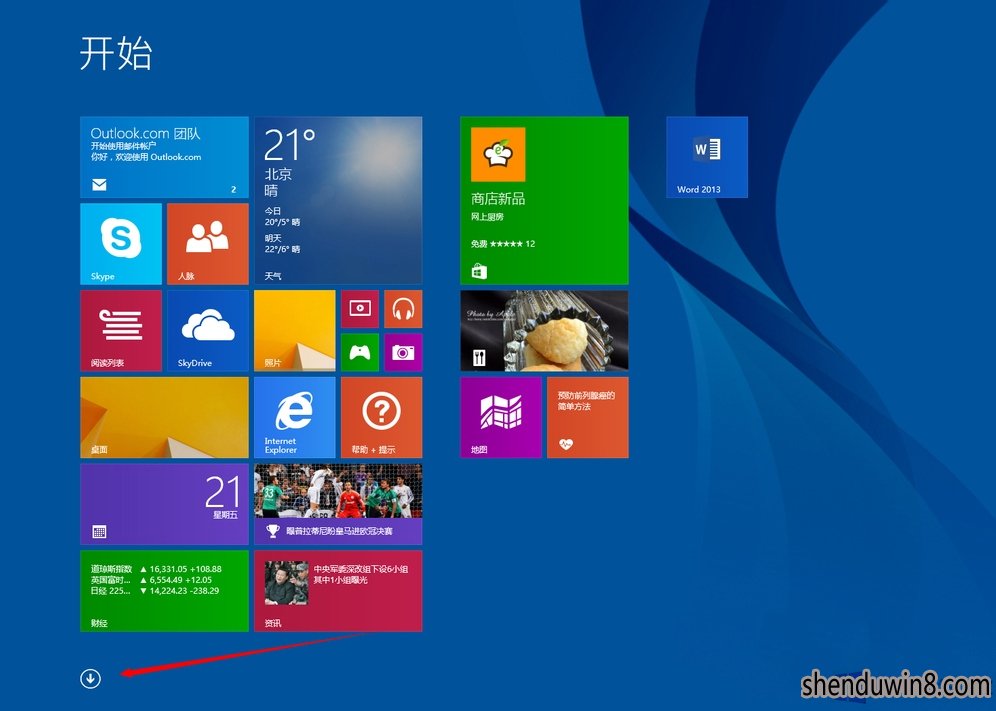Click the down-arrow to show all apps

tap(90, 679)
